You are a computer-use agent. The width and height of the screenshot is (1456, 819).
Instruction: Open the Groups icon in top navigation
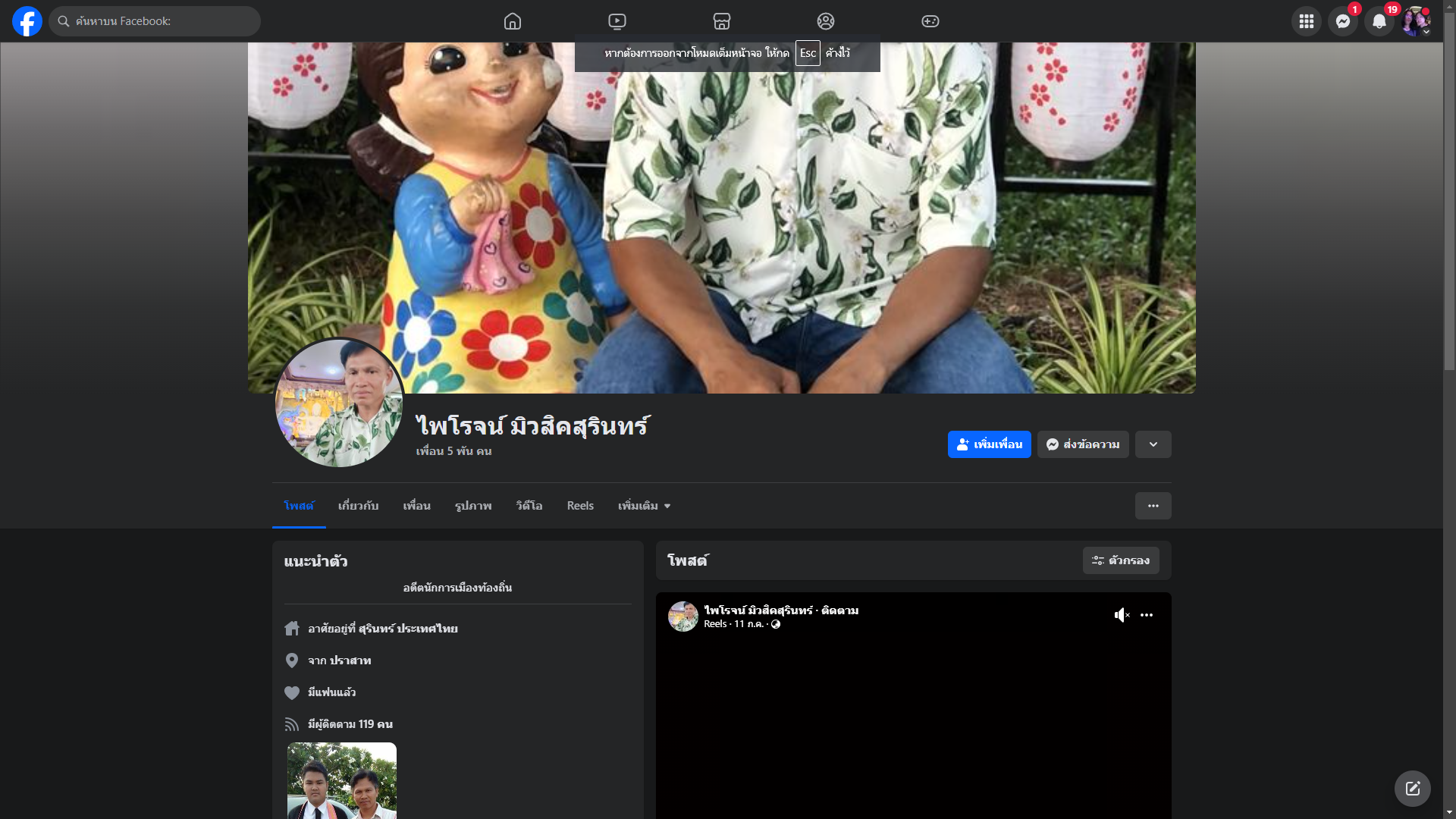tap(826, 21)
